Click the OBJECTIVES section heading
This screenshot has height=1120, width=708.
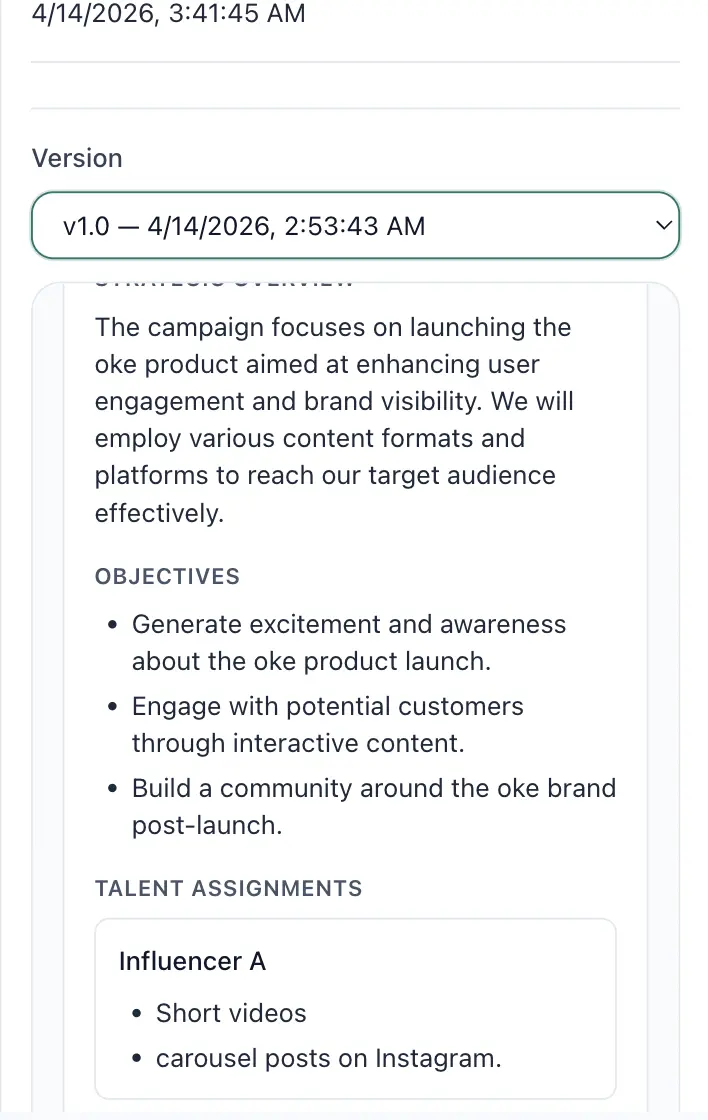pyautogui.click(x=167, y=576)
